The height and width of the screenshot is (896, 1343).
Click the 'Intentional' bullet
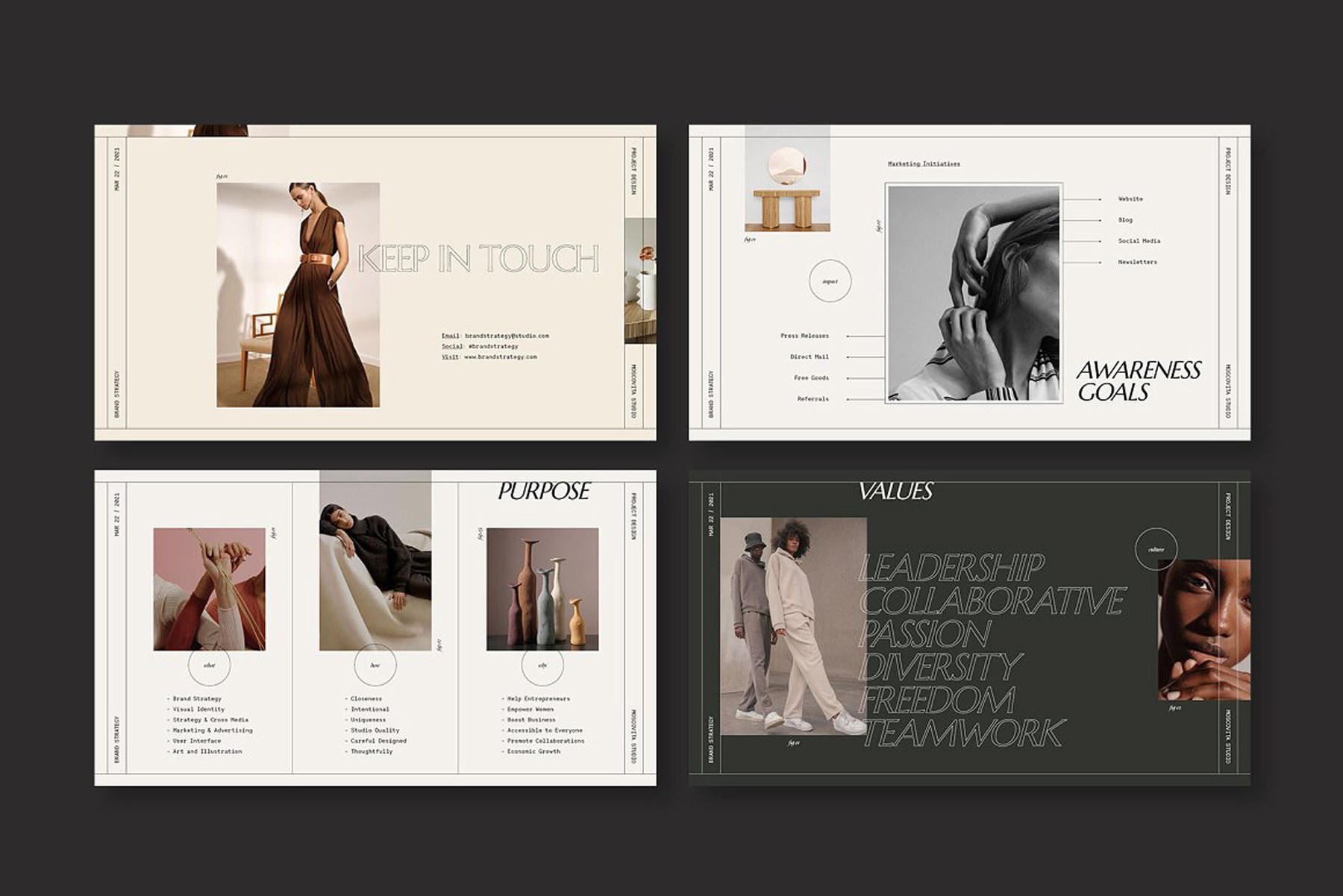367,709
